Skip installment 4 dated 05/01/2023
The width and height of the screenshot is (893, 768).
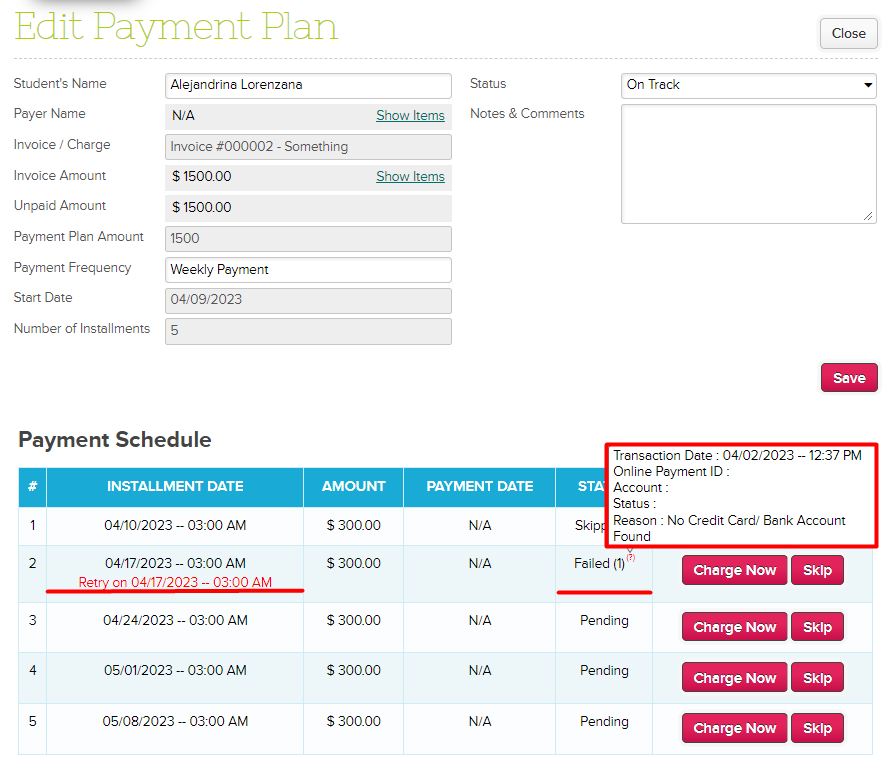tap(817, 678)
